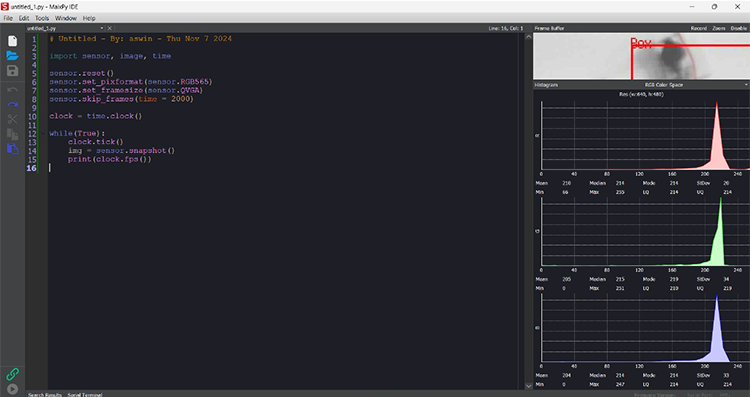Screen dimensions: 750x397
Task: Open the Search Results panel
Action: point(45,395)
